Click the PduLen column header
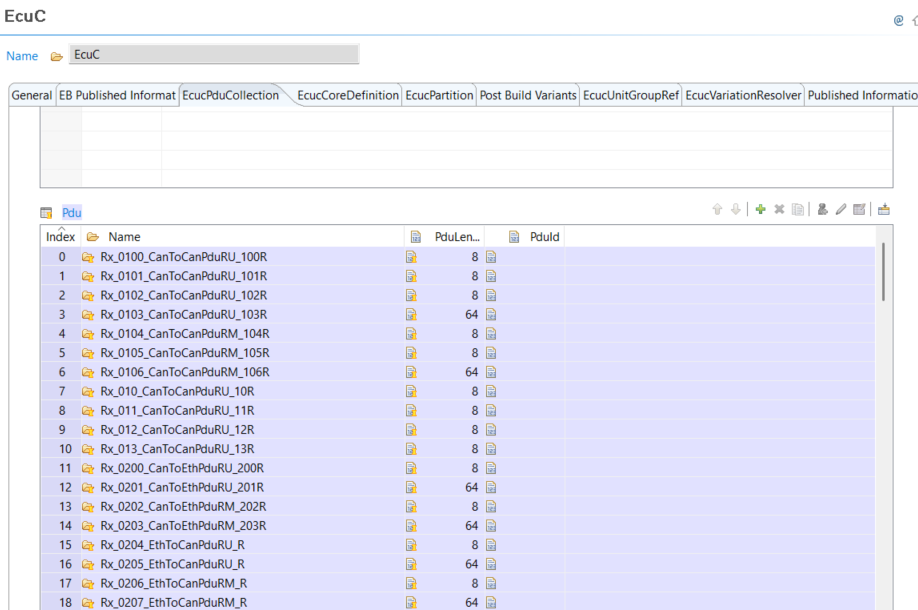Image resolution: width=918 pixels, height=610 pixels. 457,237
